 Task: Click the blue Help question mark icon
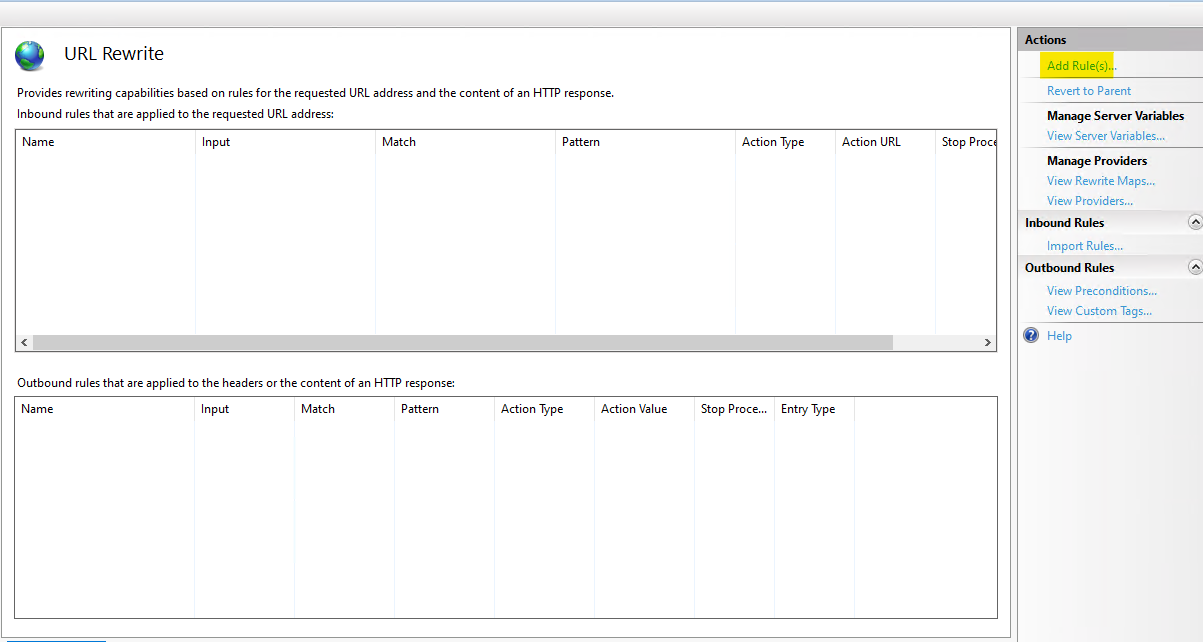(x=1032, y=336)
